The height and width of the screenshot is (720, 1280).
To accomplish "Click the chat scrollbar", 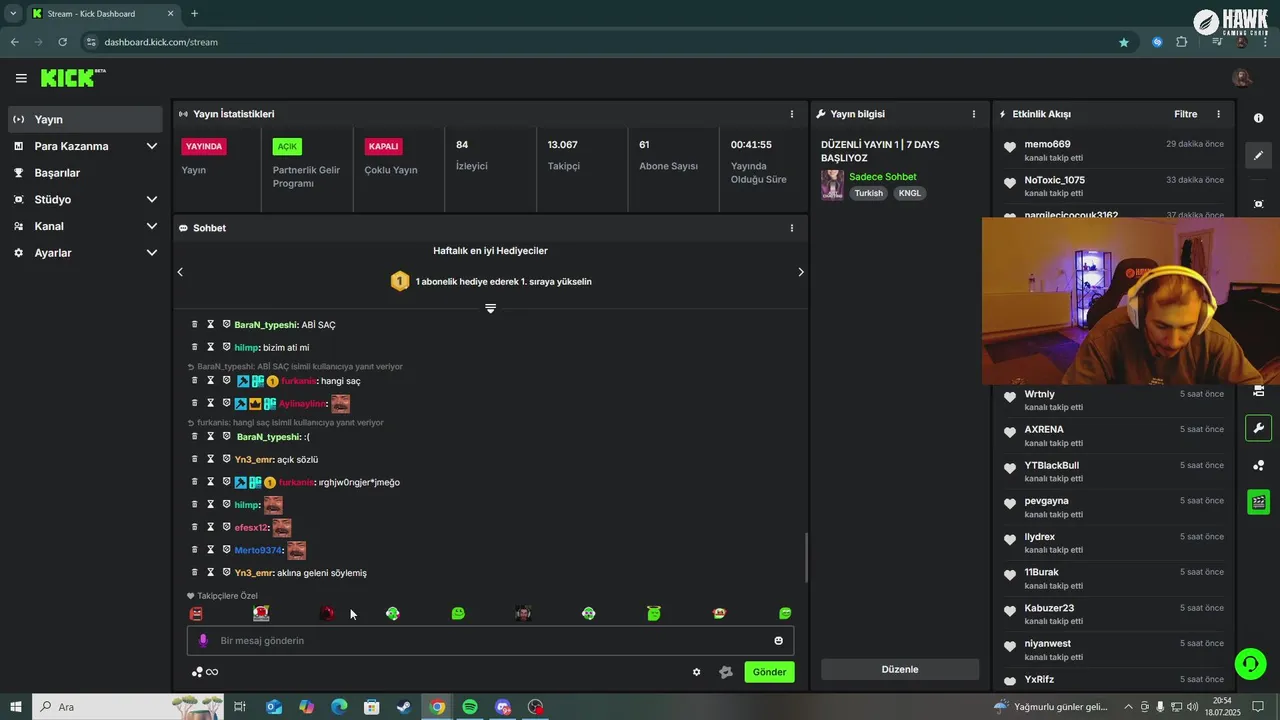I will [x=806, y=558].
